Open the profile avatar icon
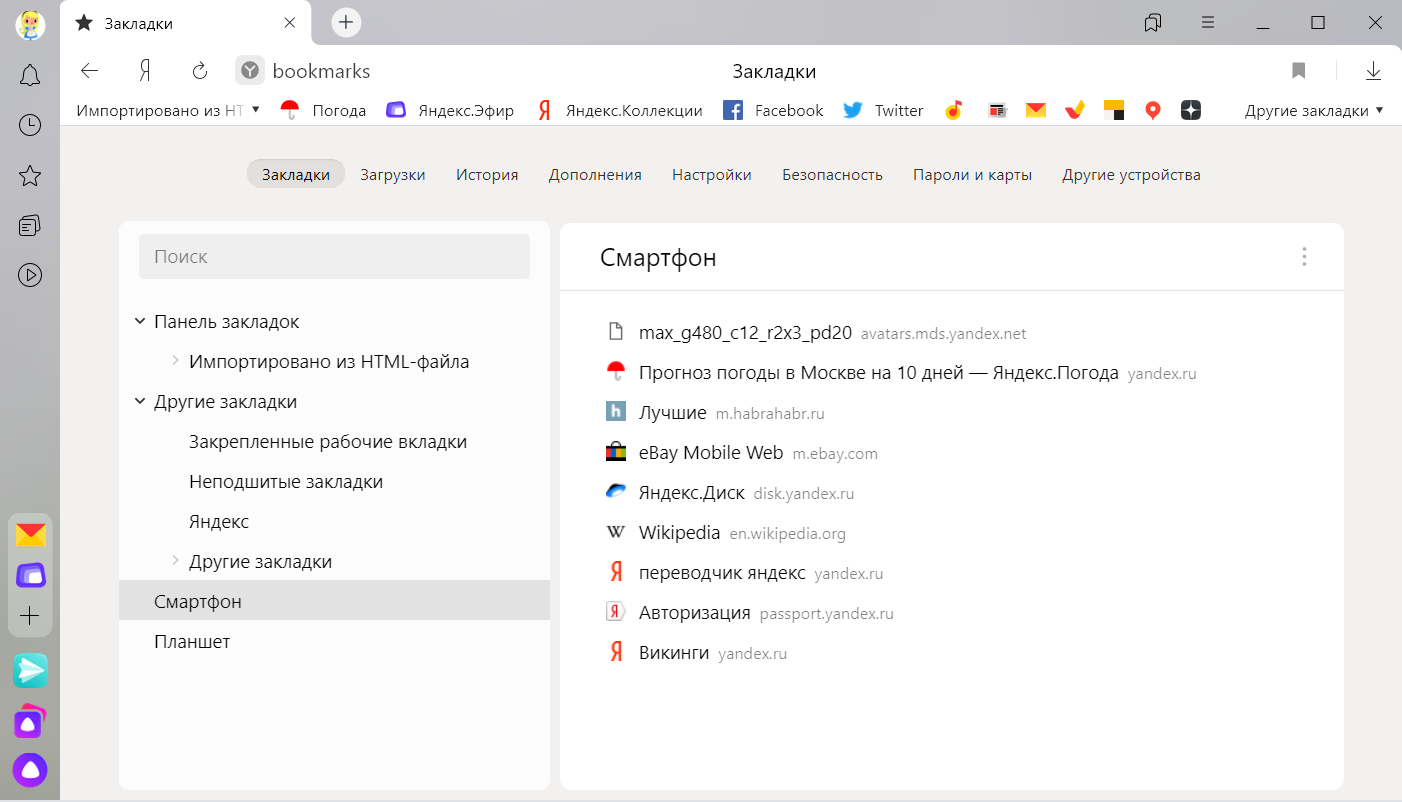Image resolution: width=1402 pixels, height=802 pixels. point(30,24)
